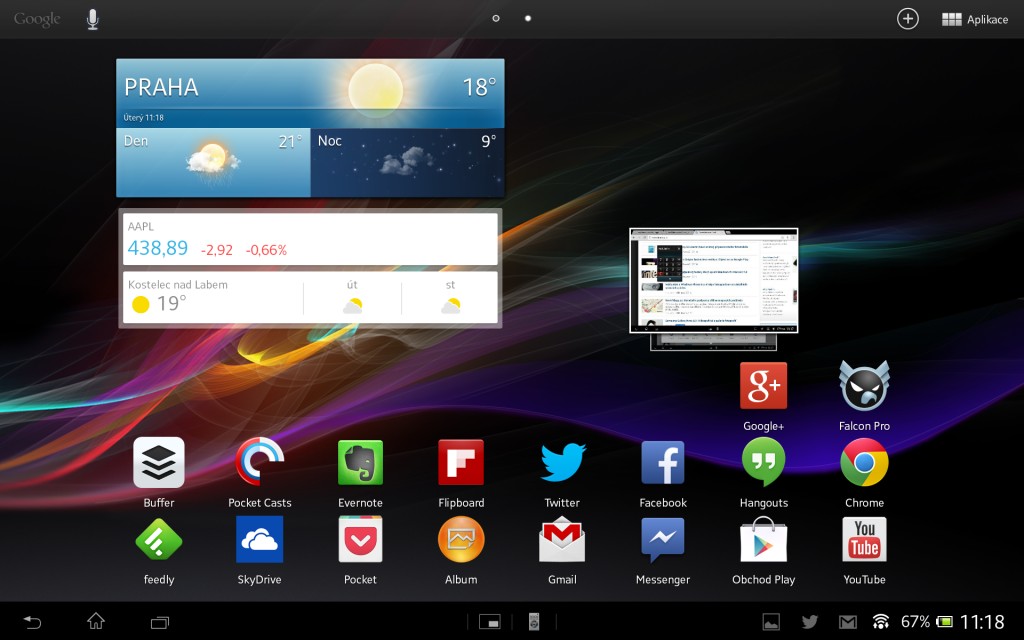Open Gmail
This screenshot has height=640, width=1024.
pyautogui.click(x=562, y=539)
